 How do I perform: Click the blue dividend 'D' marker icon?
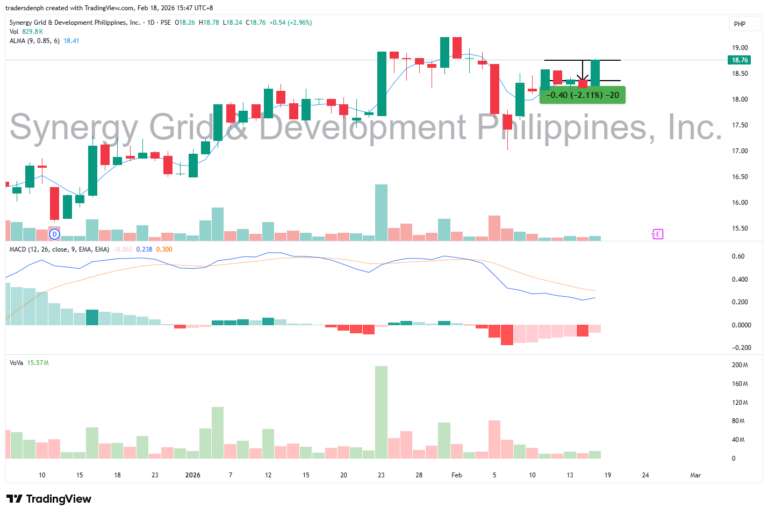[55, 234]
